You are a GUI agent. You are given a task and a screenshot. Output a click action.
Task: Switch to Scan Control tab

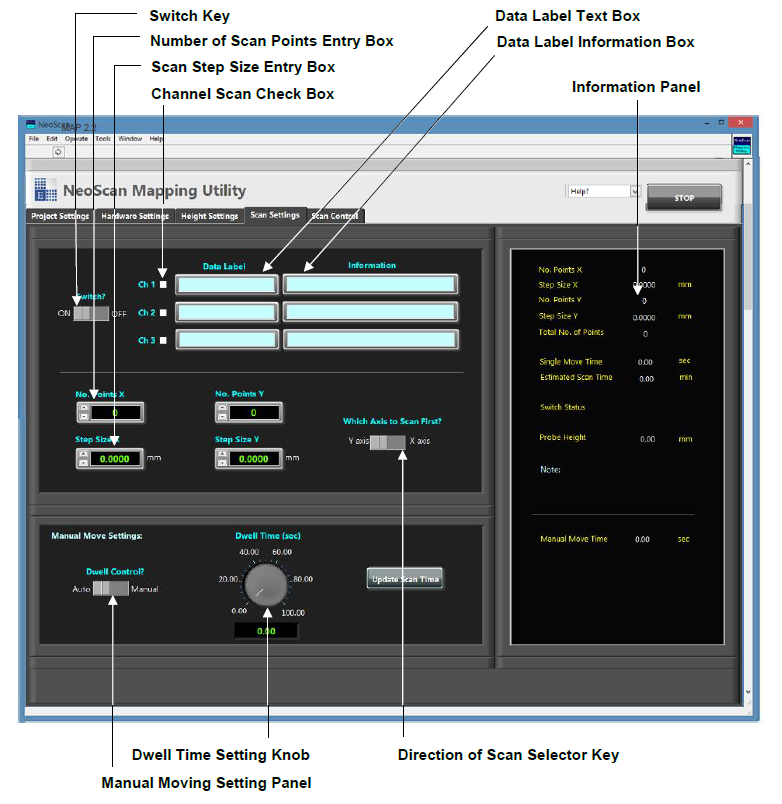(x=335, y=216)
